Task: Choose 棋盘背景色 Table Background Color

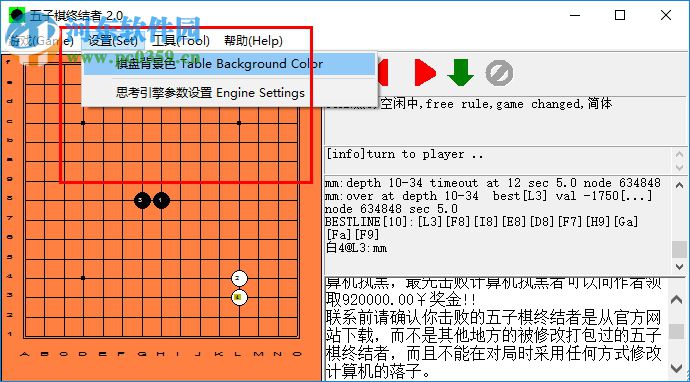Action: (x=229, y=64)
